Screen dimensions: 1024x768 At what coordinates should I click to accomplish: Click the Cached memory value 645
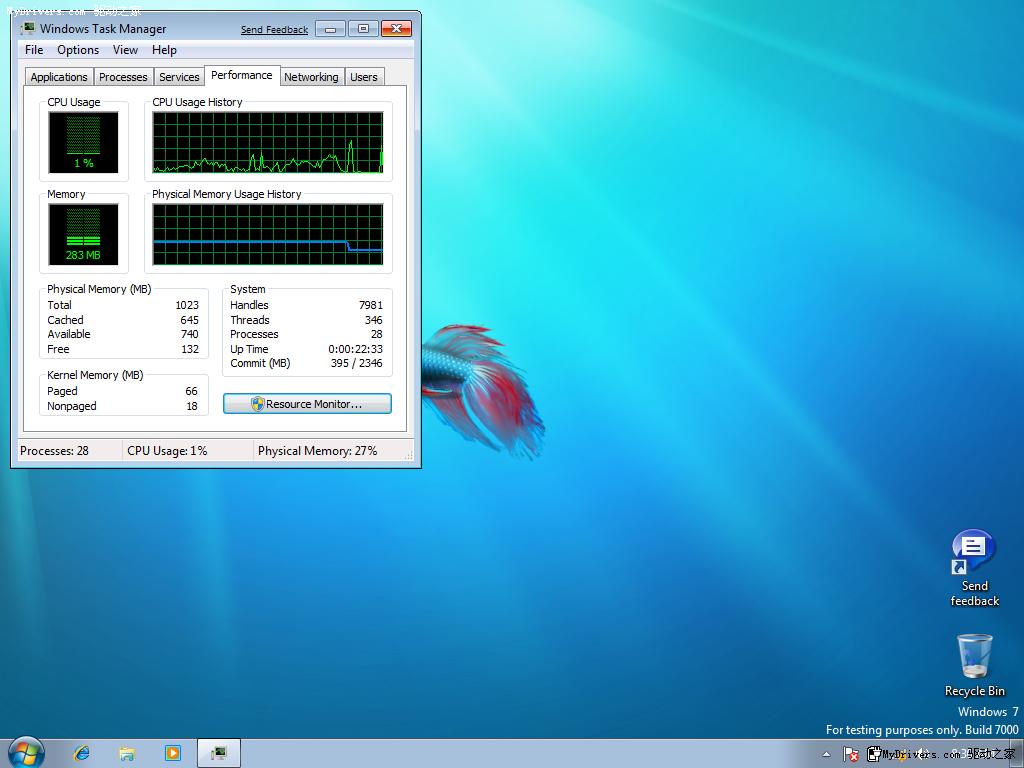click(189, 320)
